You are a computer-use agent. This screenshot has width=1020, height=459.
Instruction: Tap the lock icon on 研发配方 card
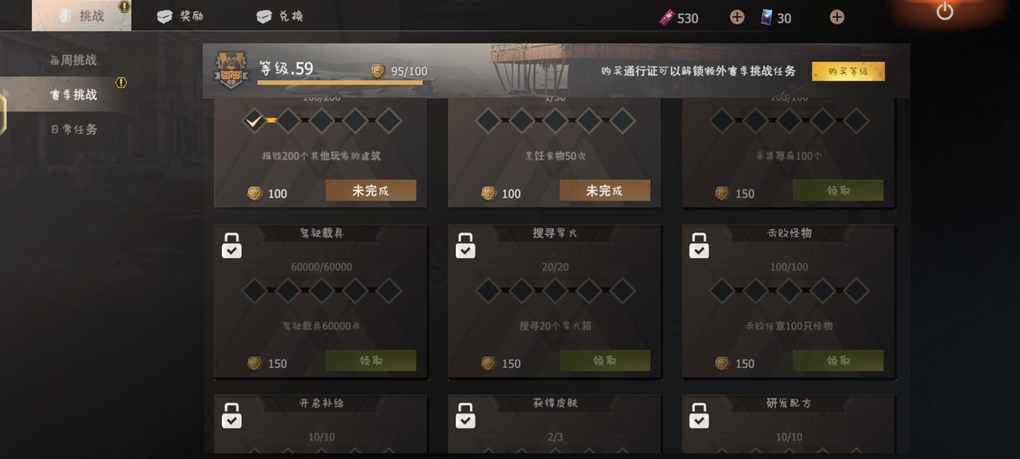699,415
